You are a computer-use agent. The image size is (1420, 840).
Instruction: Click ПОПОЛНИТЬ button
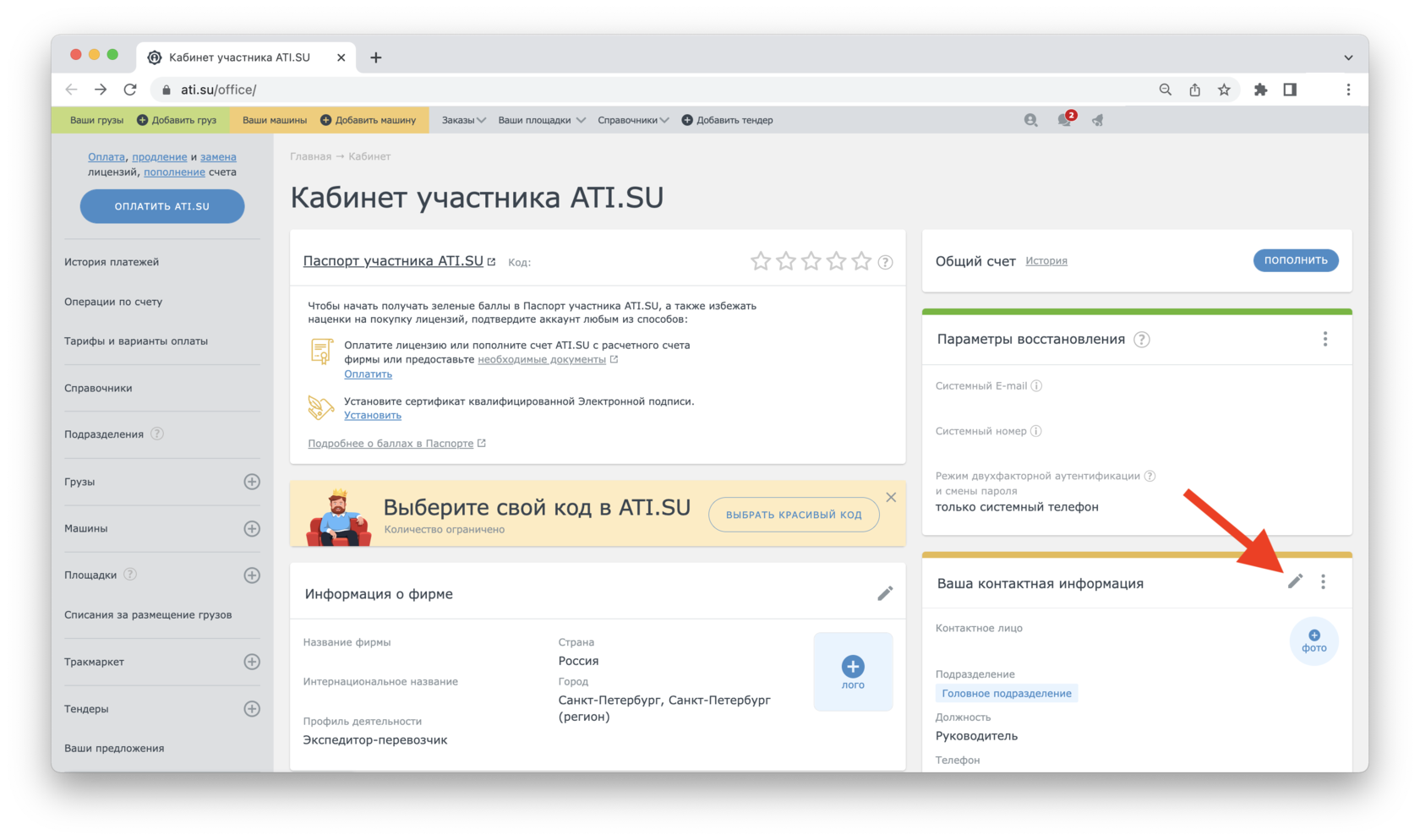point(1296,260)
